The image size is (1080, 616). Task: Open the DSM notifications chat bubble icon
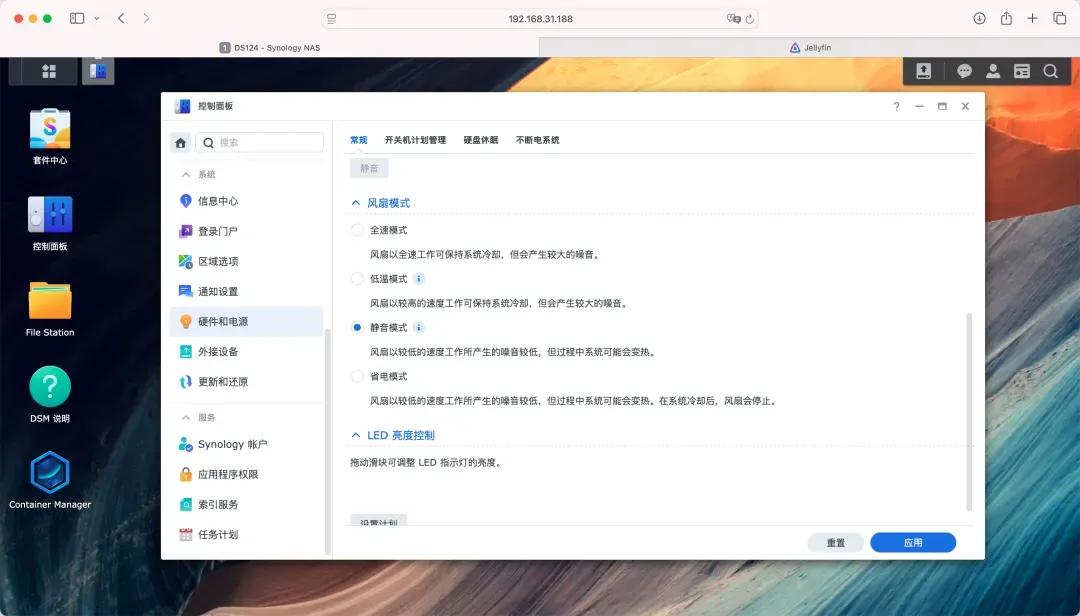(x=964, y=71)
